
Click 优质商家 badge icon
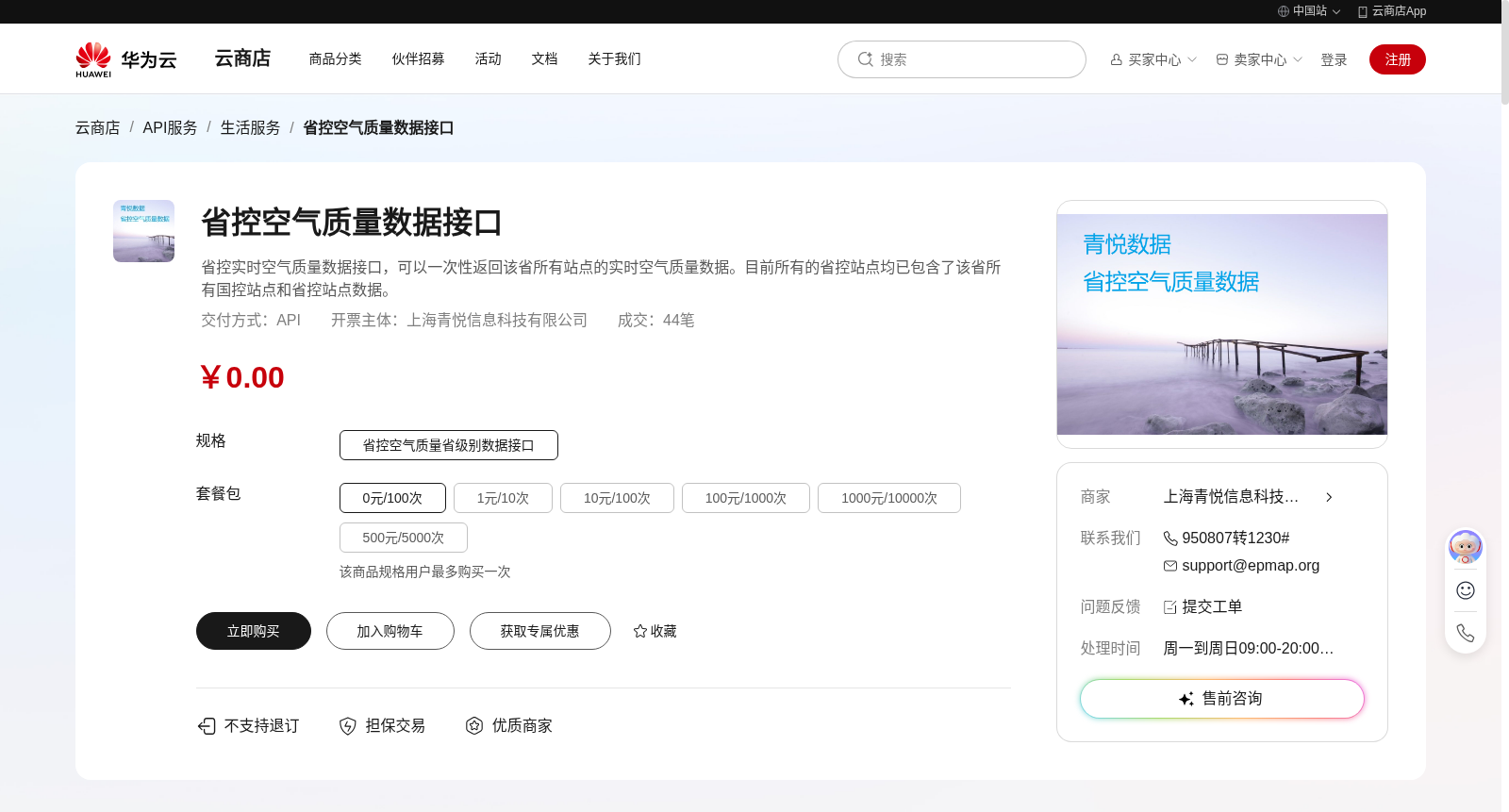click(474, 725)
